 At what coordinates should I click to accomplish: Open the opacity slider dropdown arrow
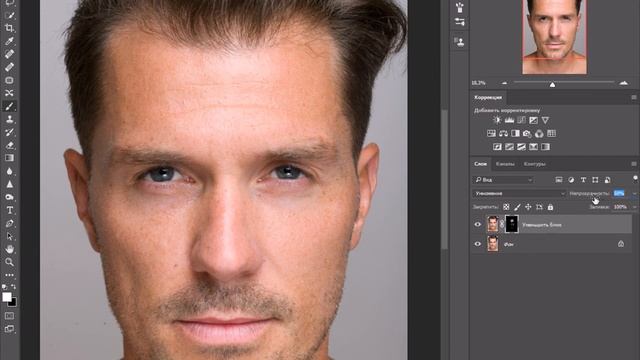(635, 193)
